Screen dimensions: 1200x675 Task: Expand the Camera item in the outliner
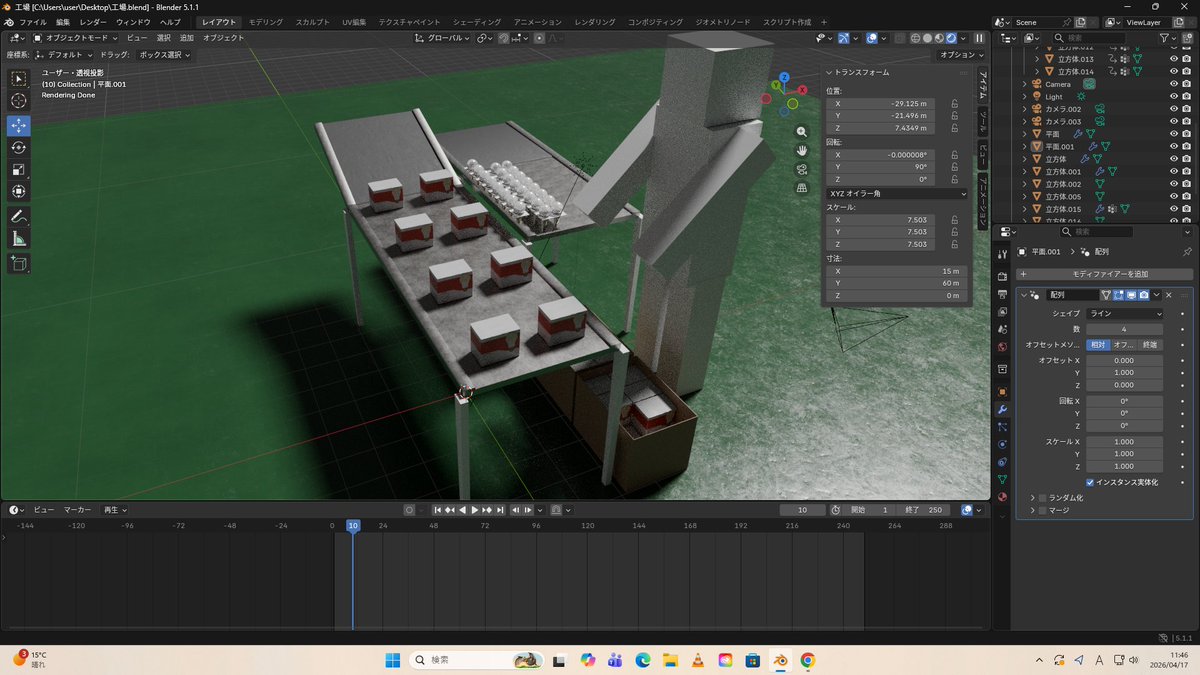(x=1025, y=84)
